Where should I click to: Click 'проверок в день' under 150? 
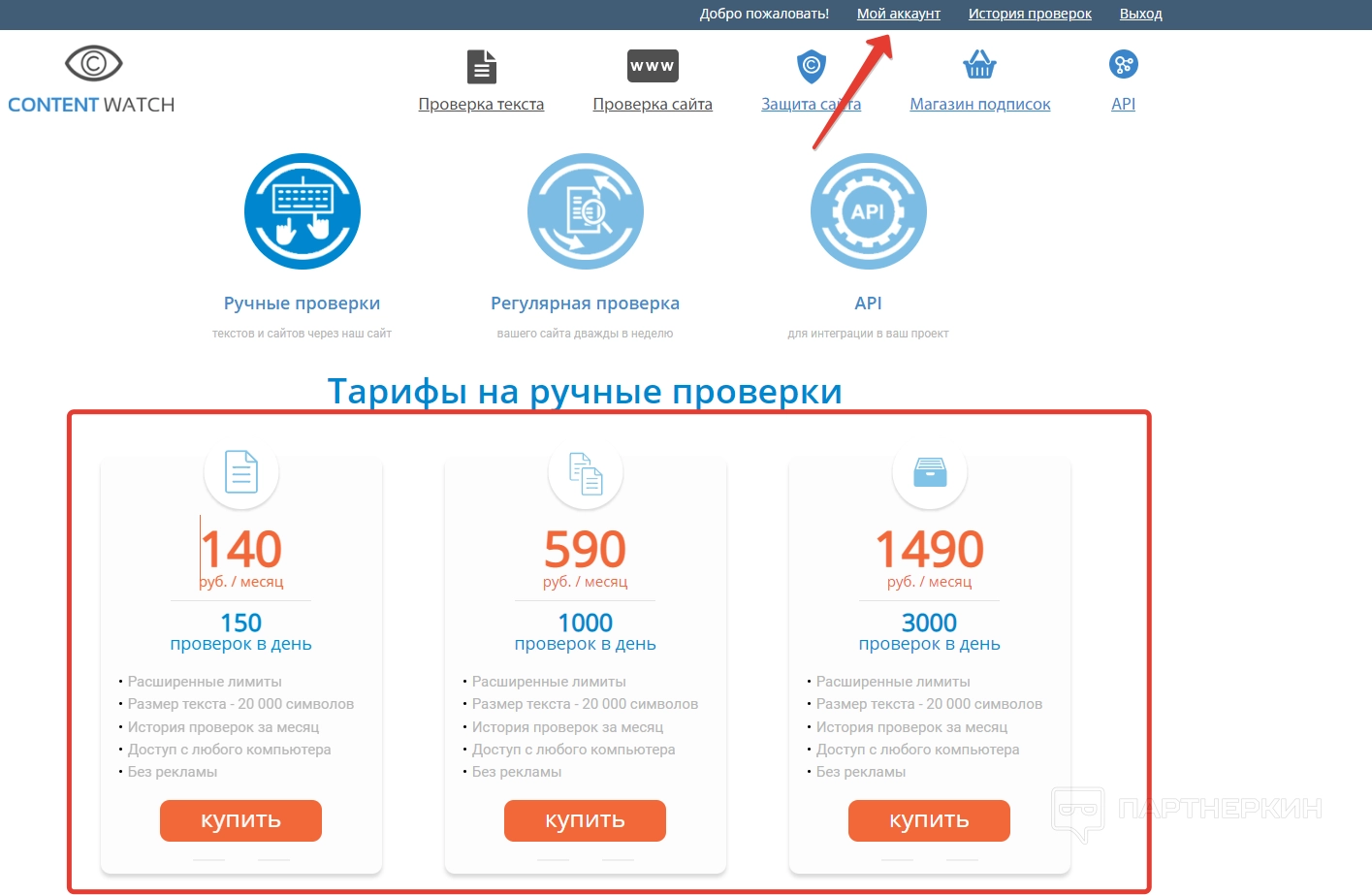click(x=241, y=644)
